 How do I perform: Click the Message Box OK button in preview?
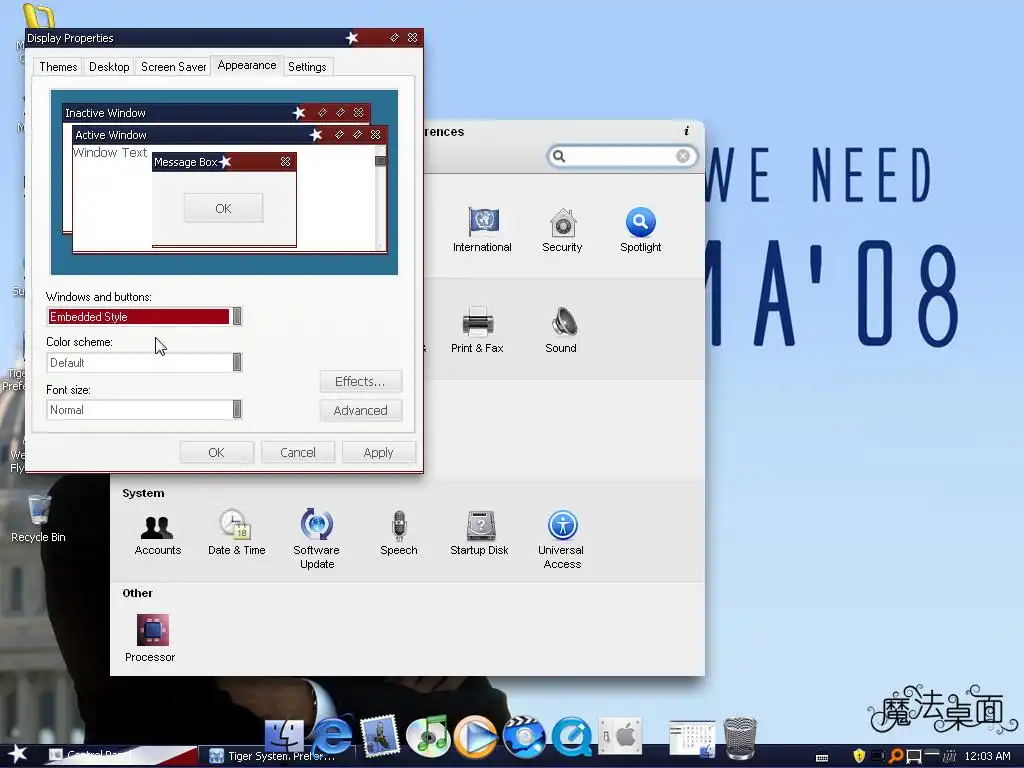coord(223,208)
